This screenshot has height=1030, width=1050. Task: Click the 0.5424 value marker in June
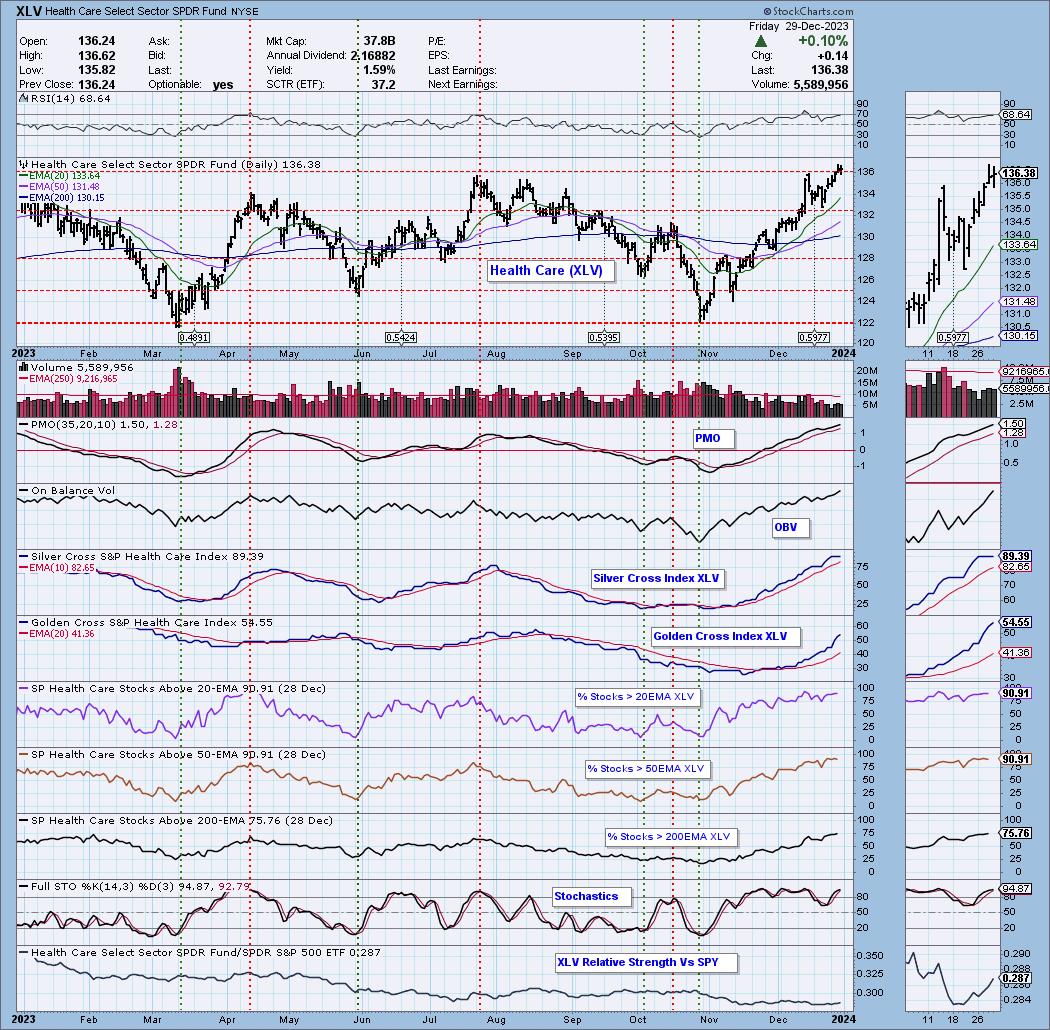click(400, 338)
